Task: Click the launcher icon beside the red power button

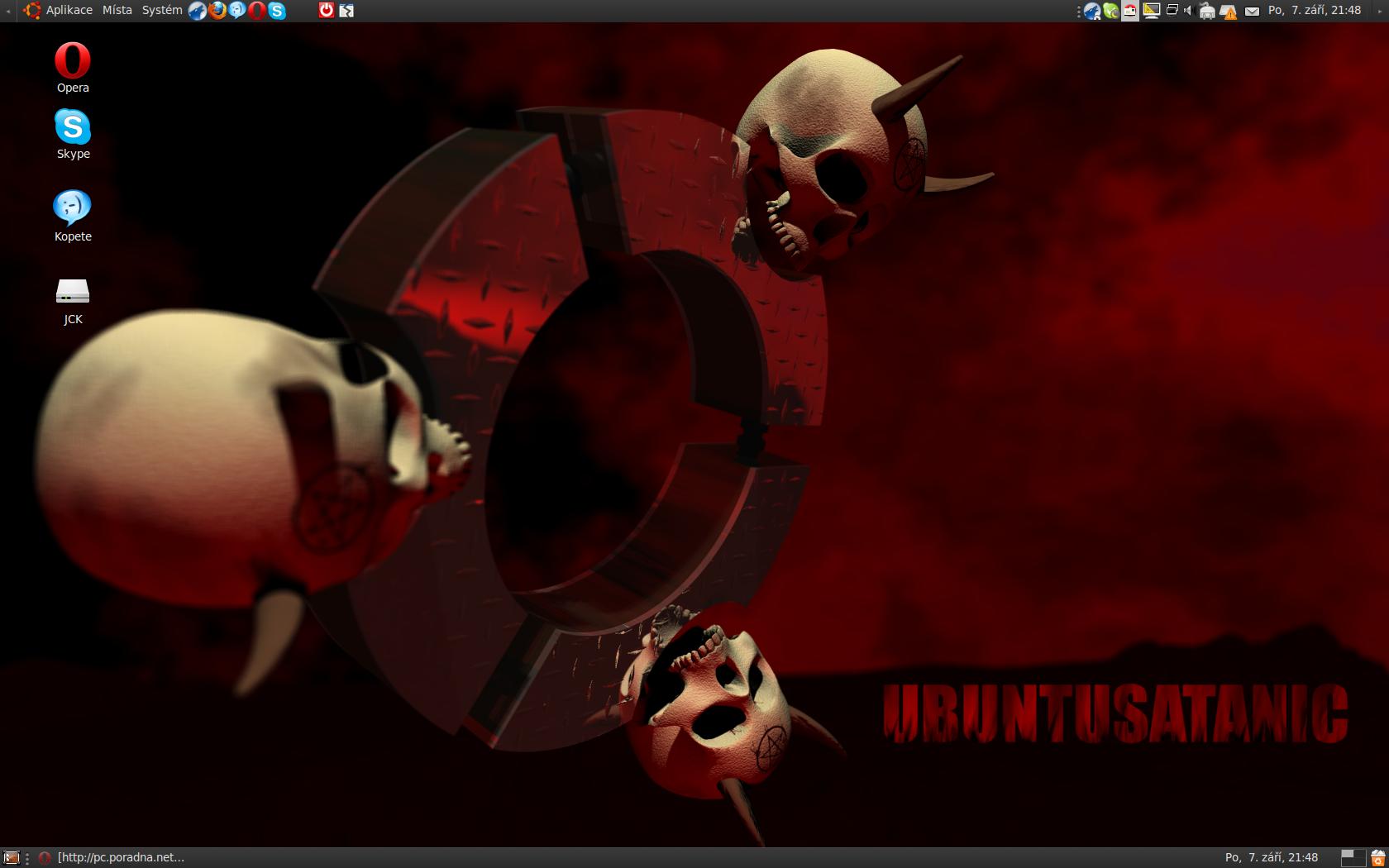Action: coord(346,11)
